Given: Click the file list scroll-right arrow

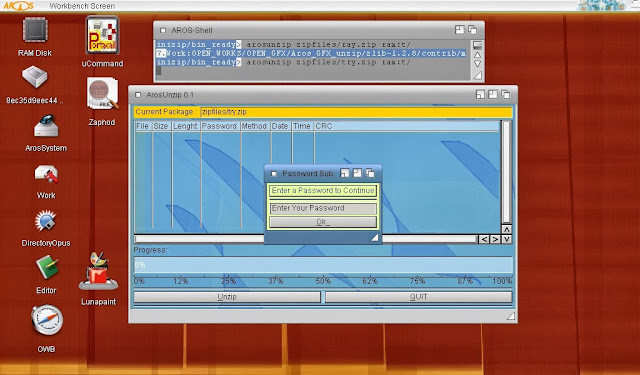Looking at the screenshot, I should (x=495, y=239).
